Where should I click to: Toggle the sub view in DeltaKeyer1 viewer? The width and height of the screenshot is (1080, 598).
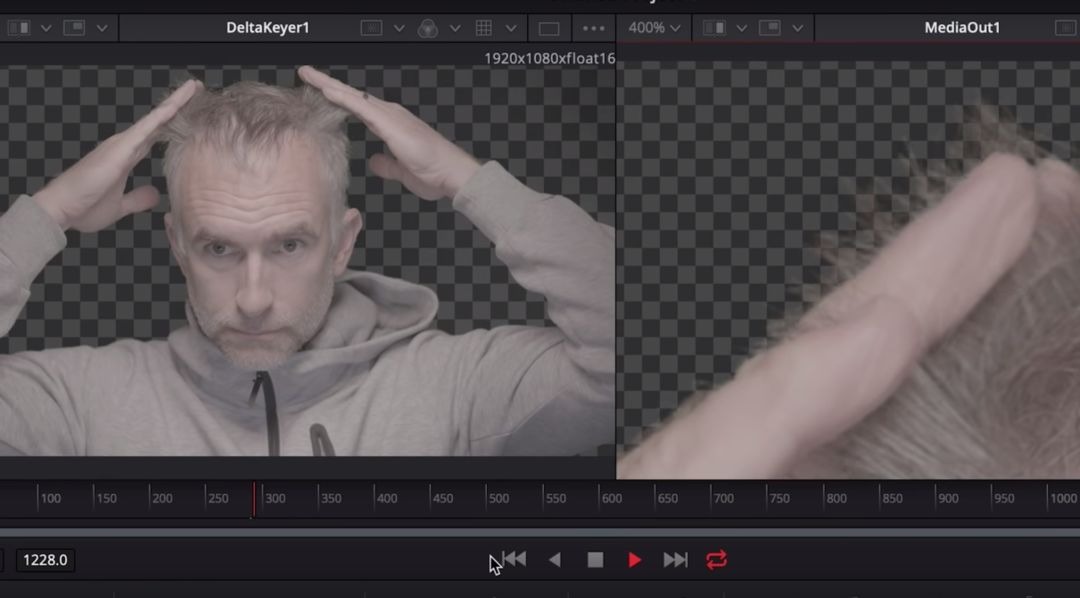coord(74,28)
